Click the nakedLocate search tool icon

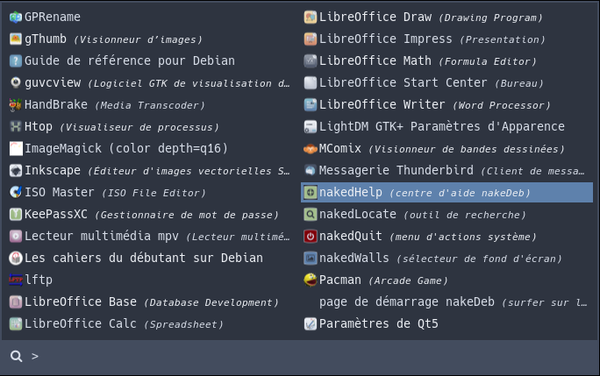310,215
